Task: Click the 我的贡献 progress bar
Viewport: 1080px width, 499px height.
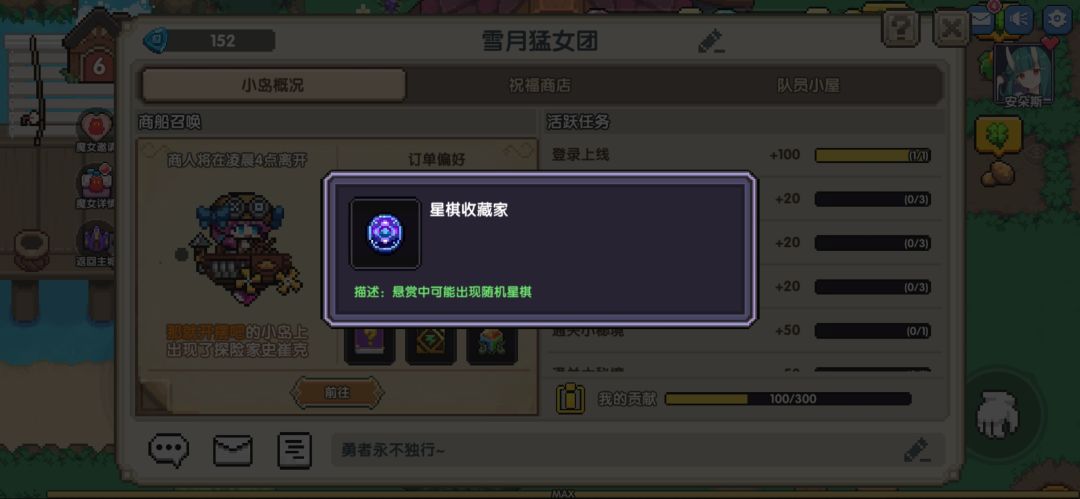Action: (x=788, y=399)
